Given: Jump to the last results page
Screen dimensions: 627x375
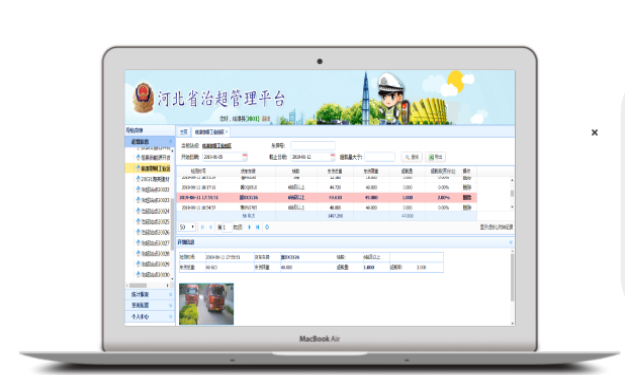Looking at the screenshot, I should tap(258, 227).
